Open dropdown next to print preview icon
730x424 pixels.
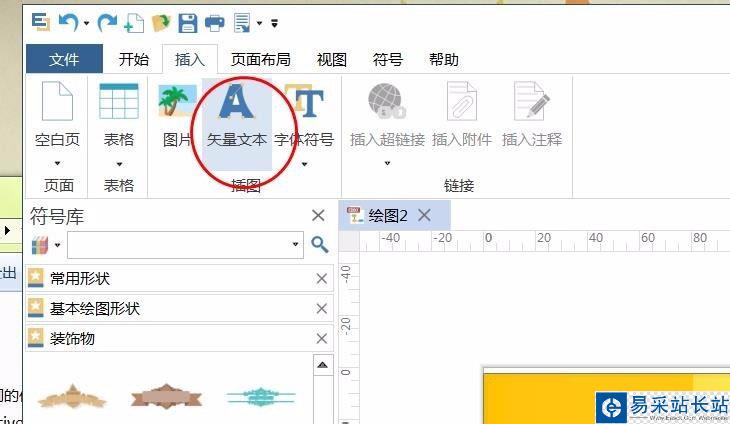tap(259, 23)
